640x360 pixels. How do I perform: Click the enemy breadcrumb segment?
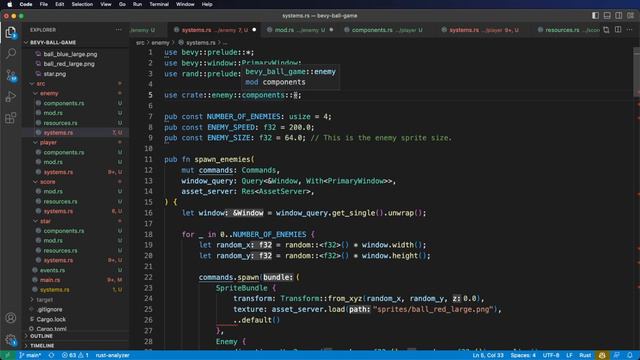160,42
